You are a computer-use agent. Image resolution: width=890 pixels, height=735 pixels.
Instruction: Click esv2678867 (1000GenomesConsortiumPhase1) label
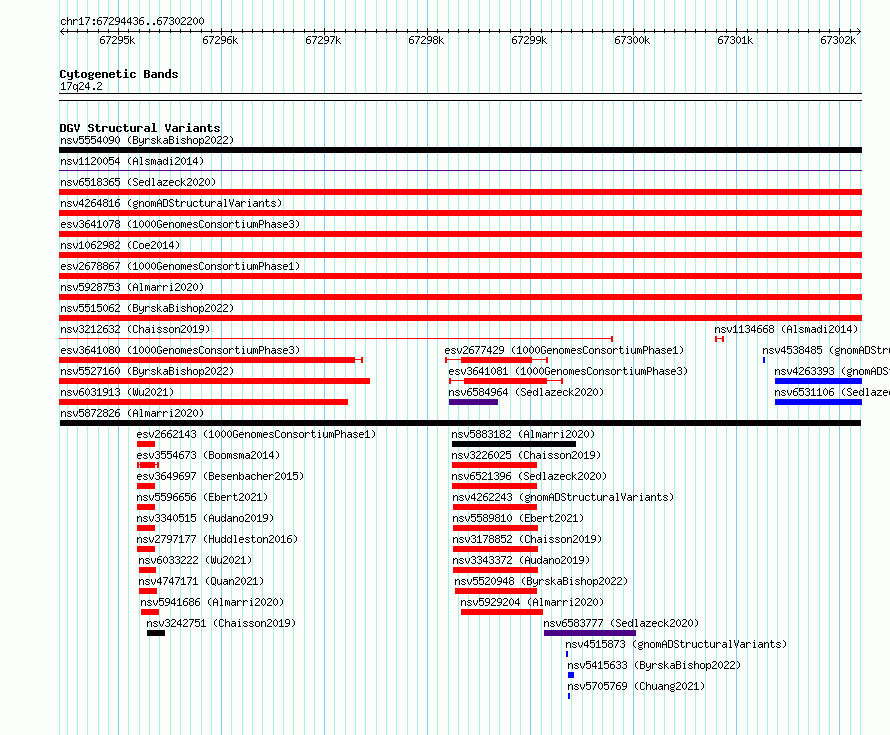[180, 266]
